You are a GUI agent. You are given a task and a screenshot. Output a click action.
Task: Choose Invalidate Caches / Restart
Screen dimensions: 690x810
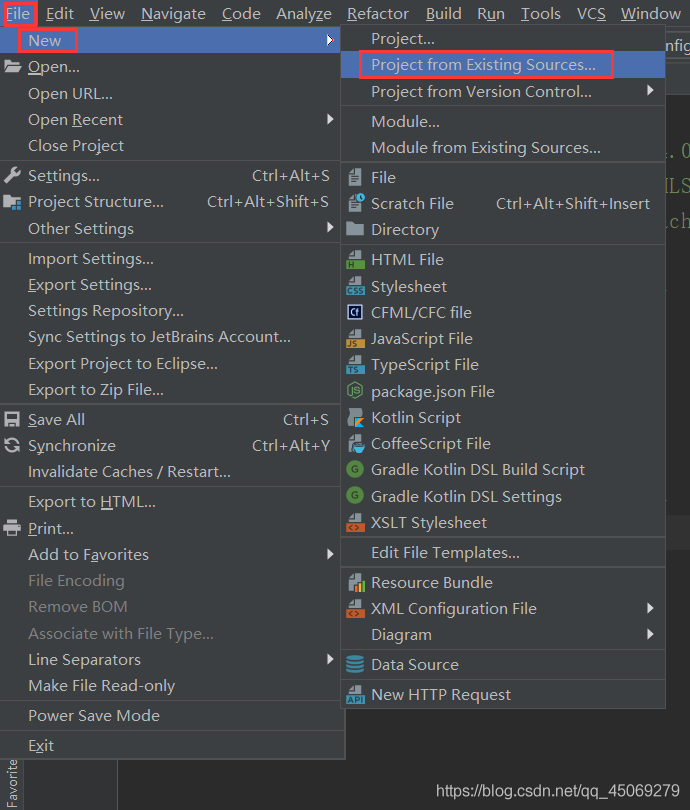click(x=129, y=472)
